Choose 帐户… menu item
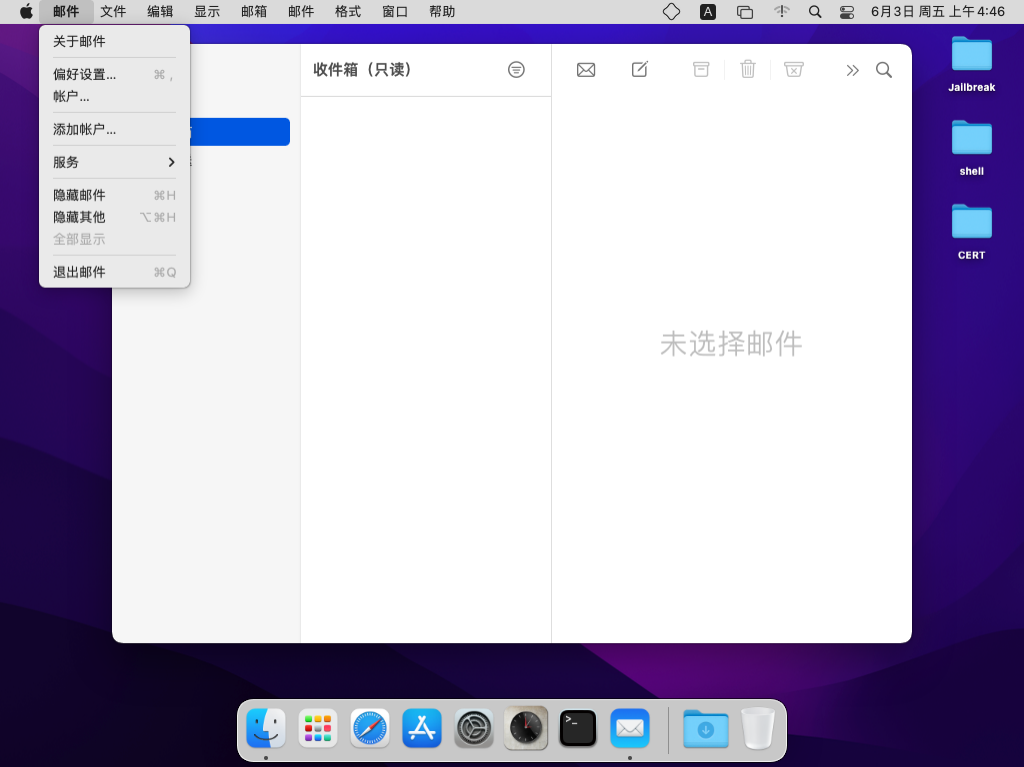The height and width of the screenshot is (767, 1024). click(115, 96)
